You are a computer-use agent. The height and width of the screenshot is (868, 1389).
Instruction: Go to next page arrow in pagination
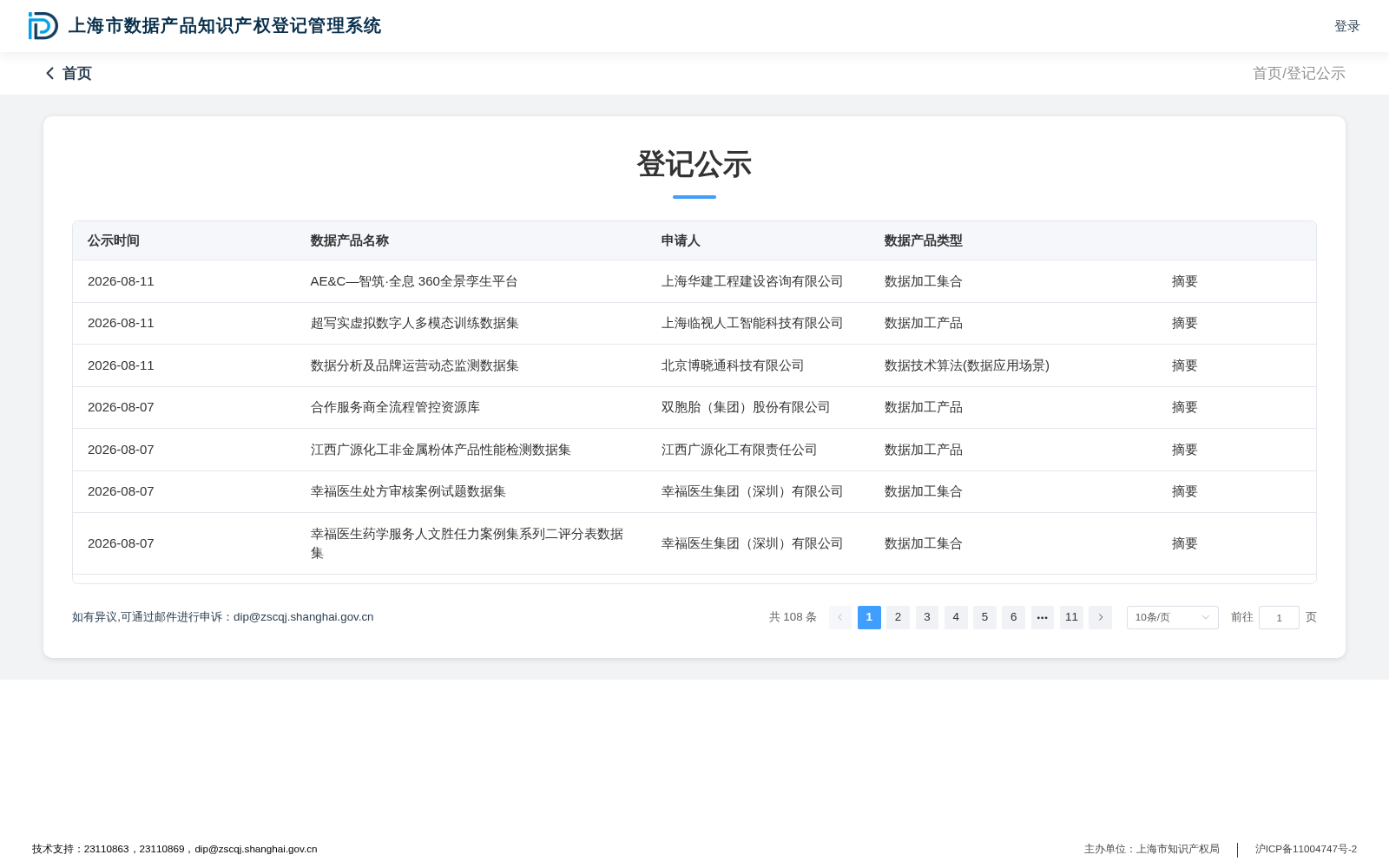[x=1100, y=617]
